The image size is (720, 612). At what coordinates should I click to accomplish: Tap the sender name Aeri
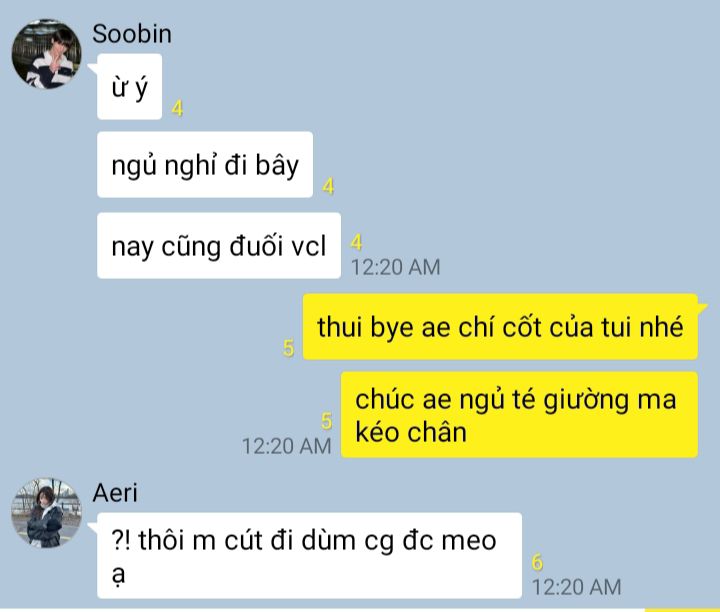pyautogui.click(x=115, y=493)
